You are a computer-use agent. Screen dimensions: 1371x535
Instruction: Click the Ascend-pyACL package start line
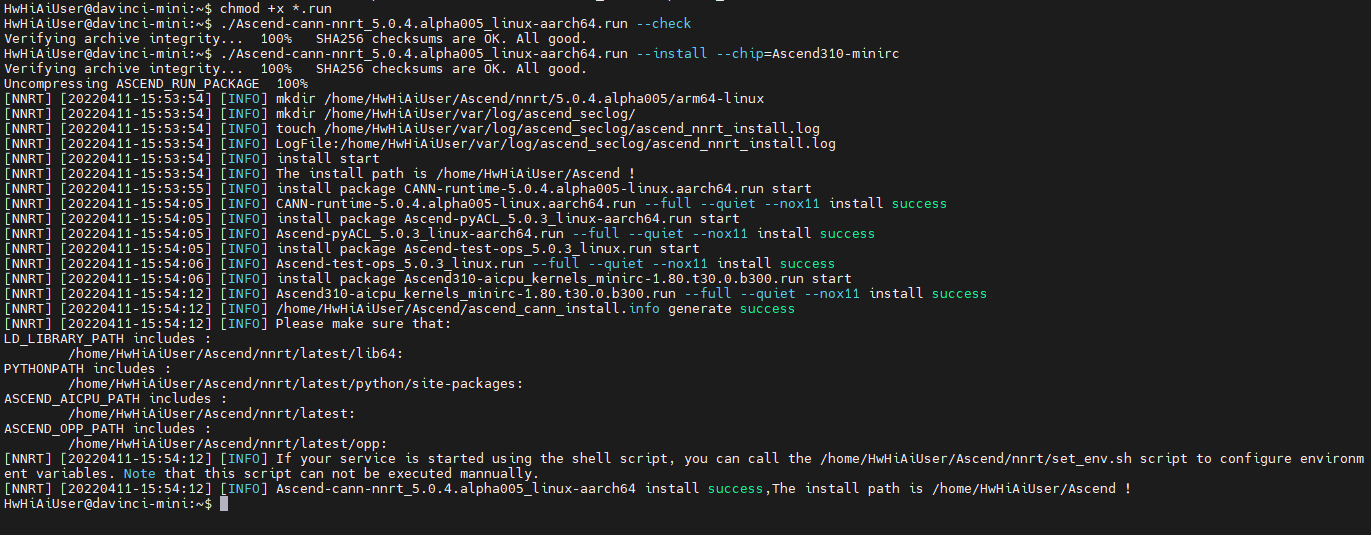[508, 218]
